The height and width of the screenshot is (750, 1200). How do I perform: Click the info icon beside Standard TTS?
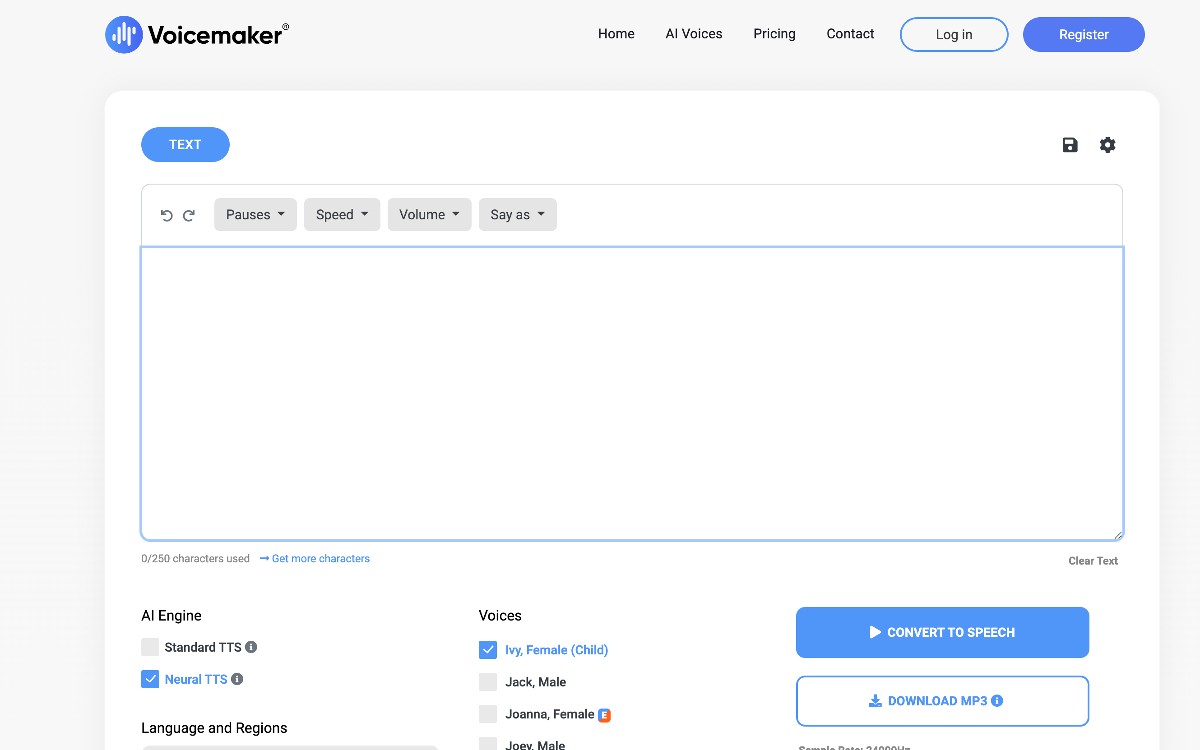[x=251, y=647]
